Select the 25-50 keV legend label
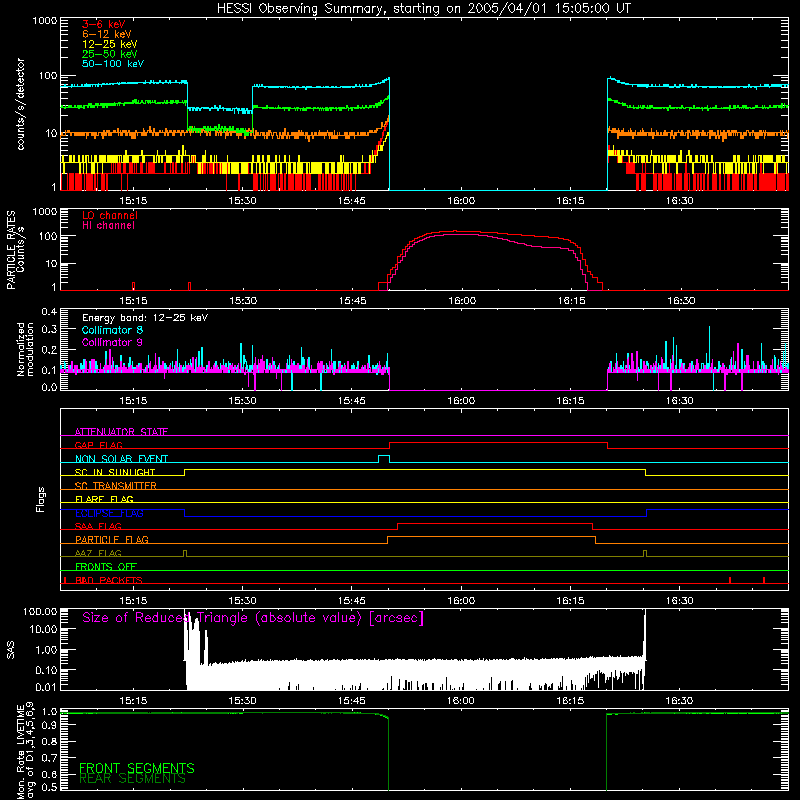The width and height of the screenshot is (800, 800). [110, 54]
